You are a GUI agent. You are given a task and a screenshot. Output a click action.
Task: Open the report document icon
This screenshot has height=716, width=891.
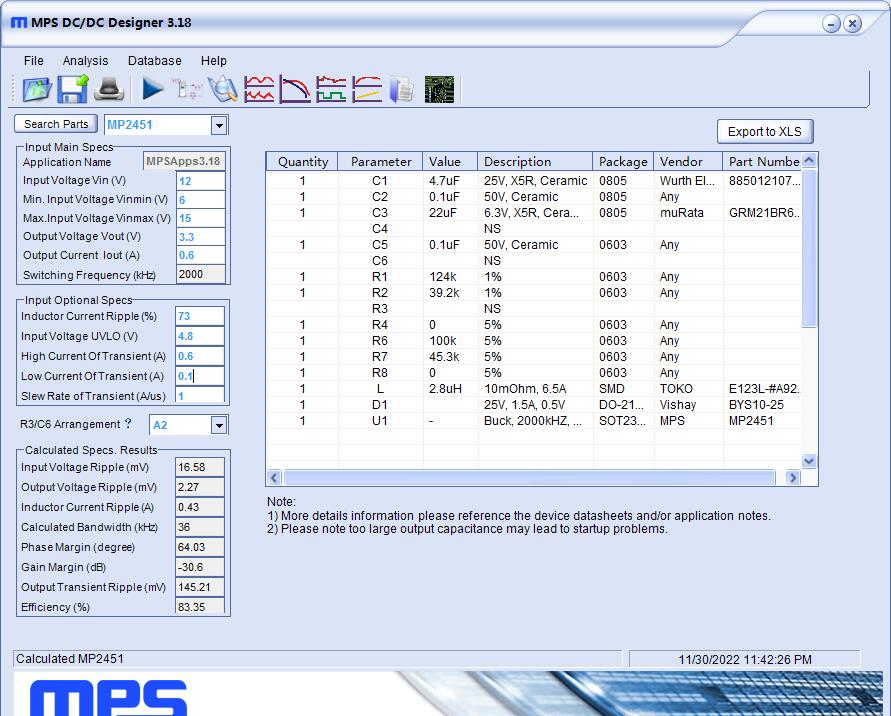(x=400, y=89)
